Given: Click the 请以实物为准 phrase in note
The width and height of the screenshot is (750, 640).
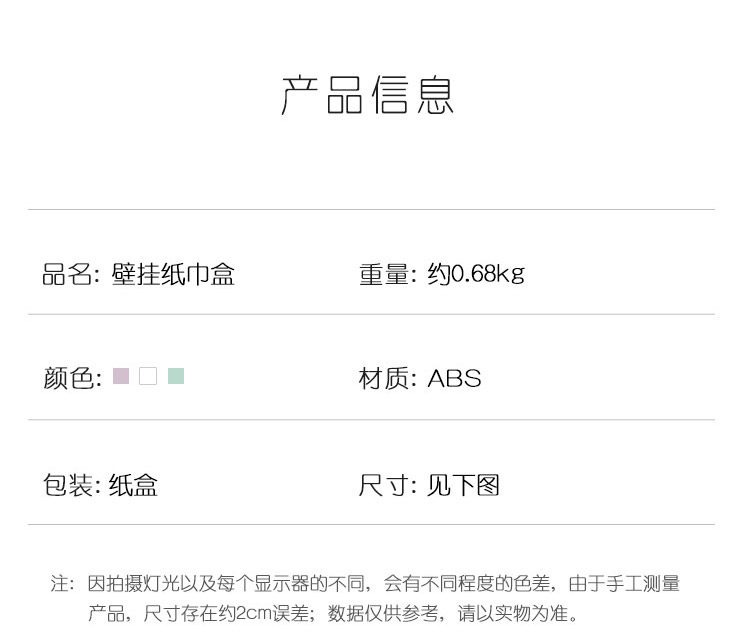Looking at the screenshot, I should click(x=517, y=613).
